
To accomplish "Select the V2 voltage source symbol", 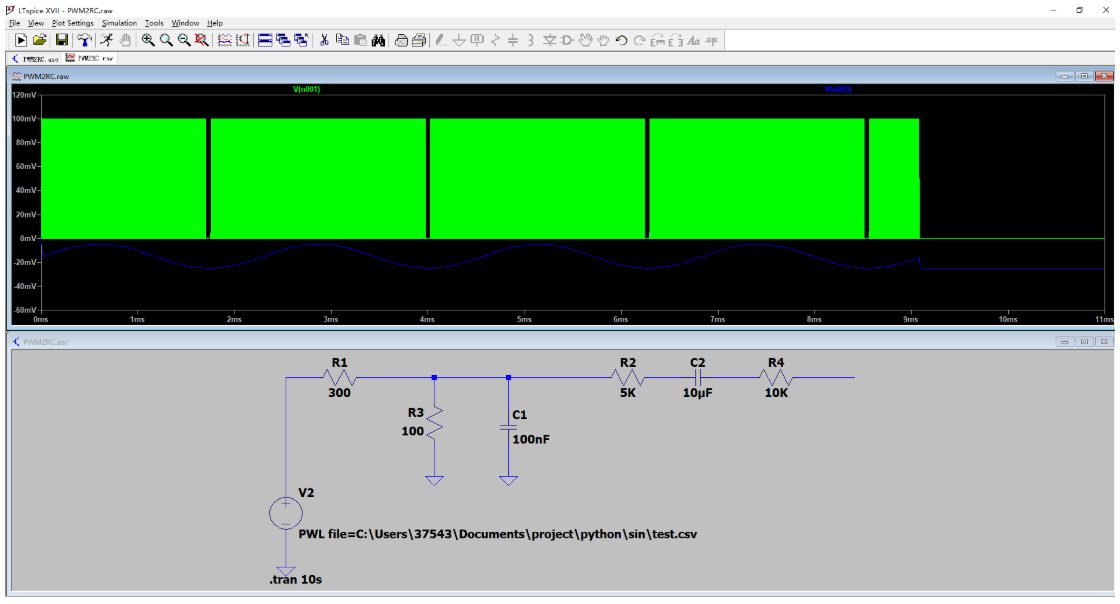I will click(x=285, y=513).
